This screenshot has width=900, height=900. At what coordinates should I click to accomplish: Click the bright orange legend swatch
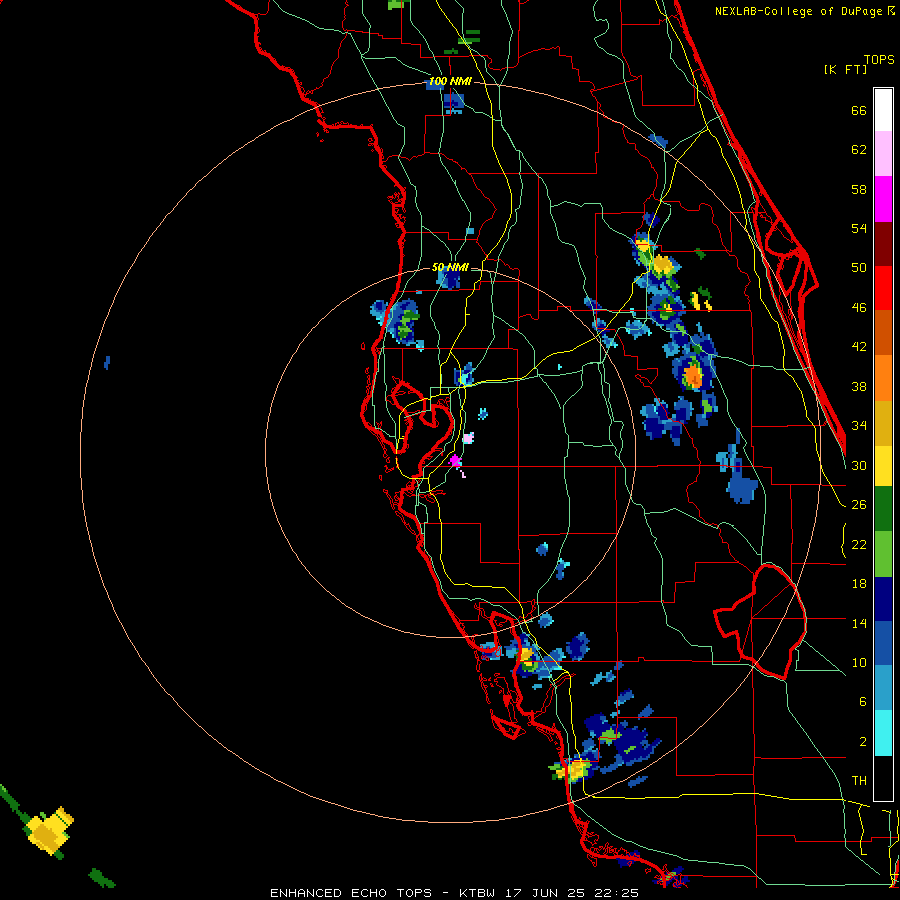pyautogui.click(x=883, y=377)
